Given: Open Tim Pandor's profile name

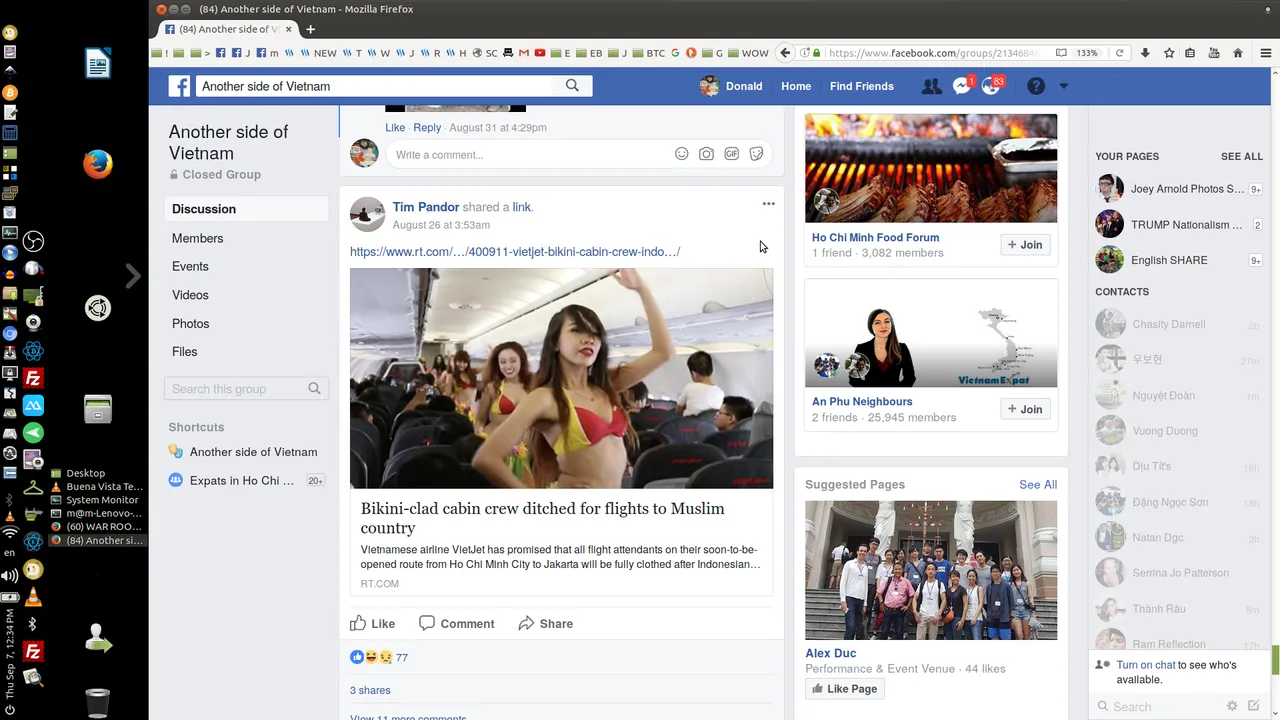Looking at the screenshot, I should pos(426,207).
